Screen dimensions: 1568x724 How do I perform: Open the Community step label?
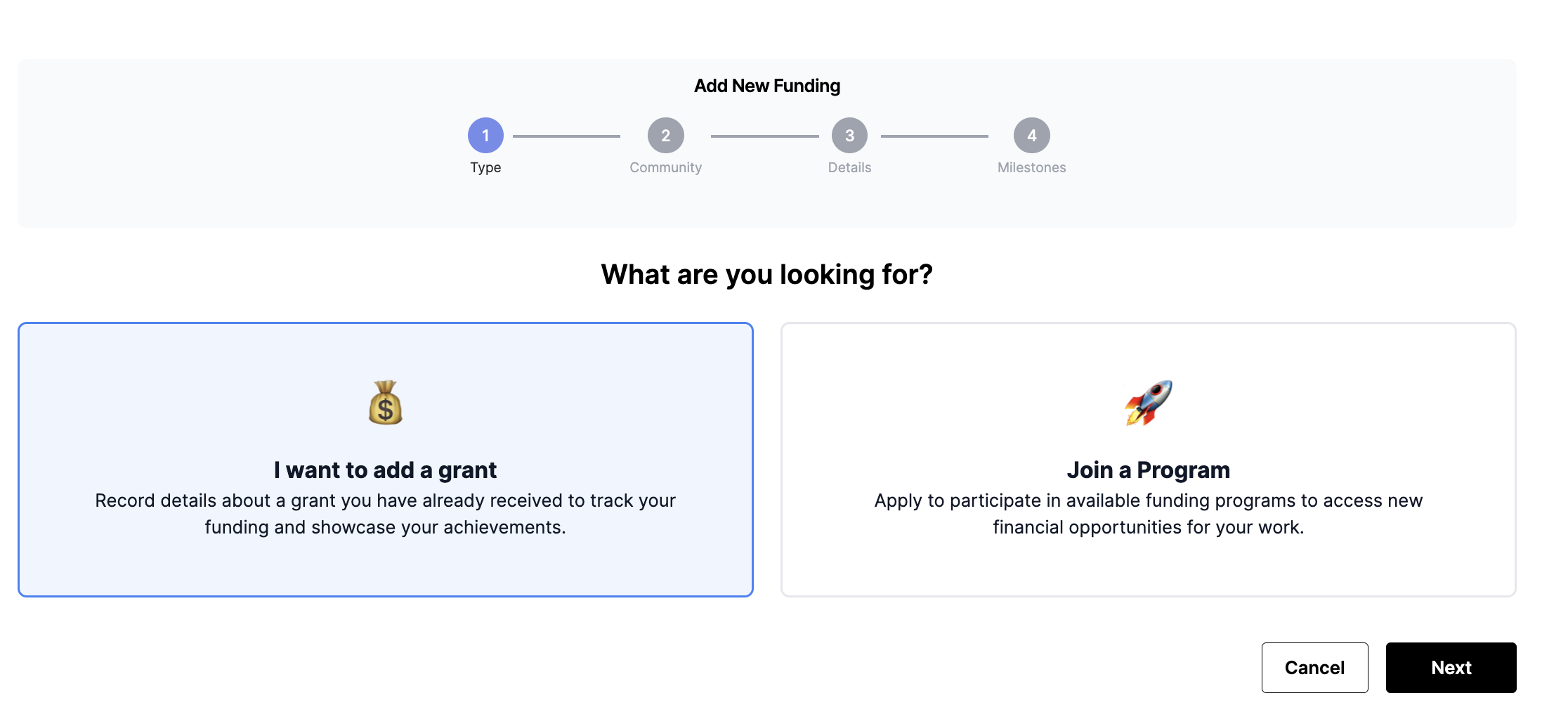(x=665, y=167)
